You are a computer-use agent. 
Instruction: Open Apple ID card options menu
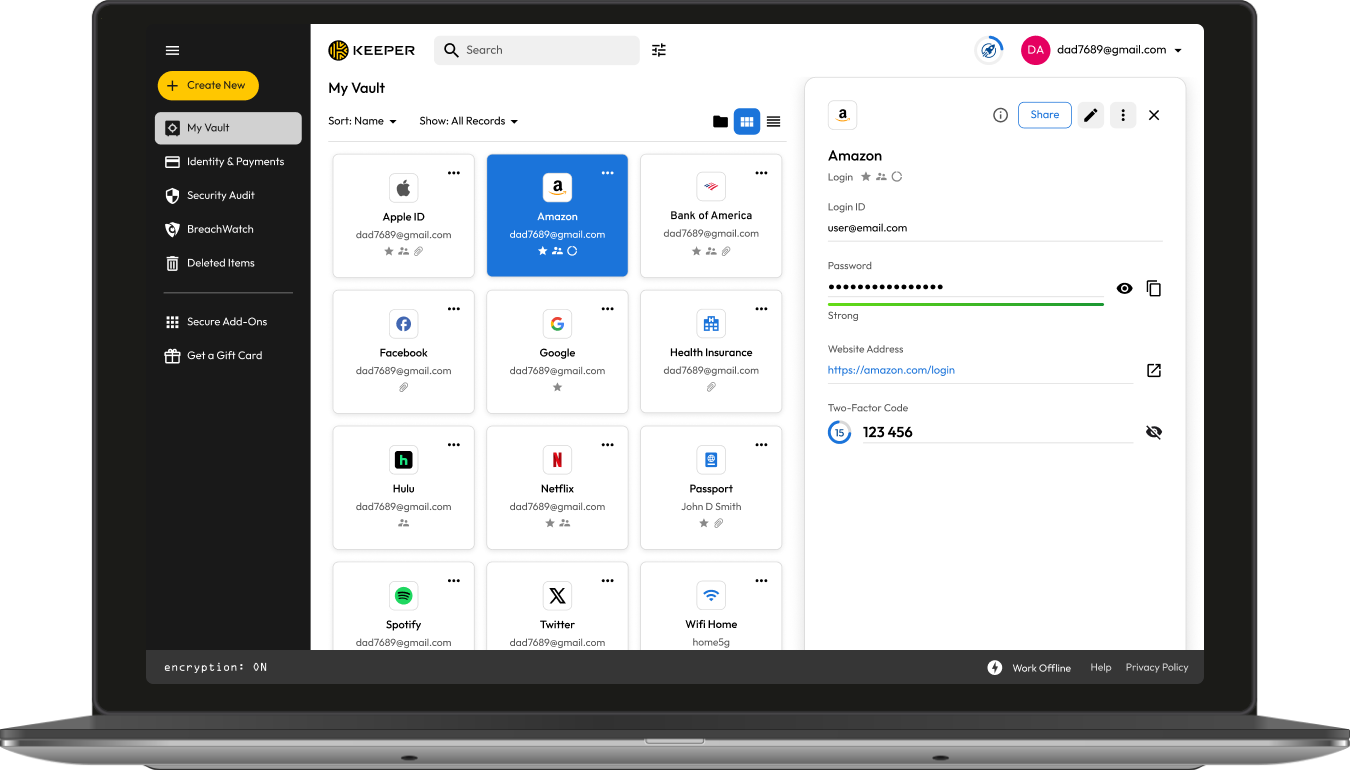454,173
